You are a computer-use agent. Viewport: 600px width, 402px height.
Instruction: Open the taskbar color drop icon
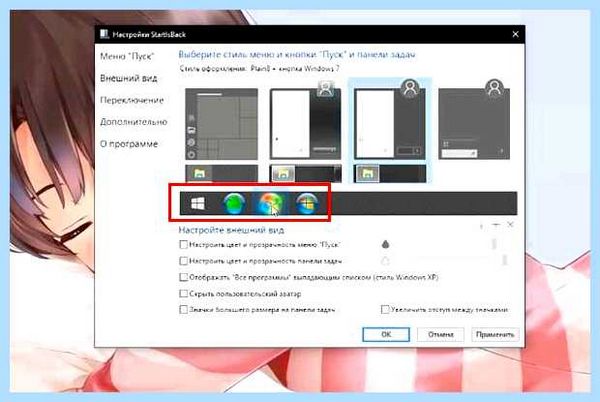click(x=385, y=261)
